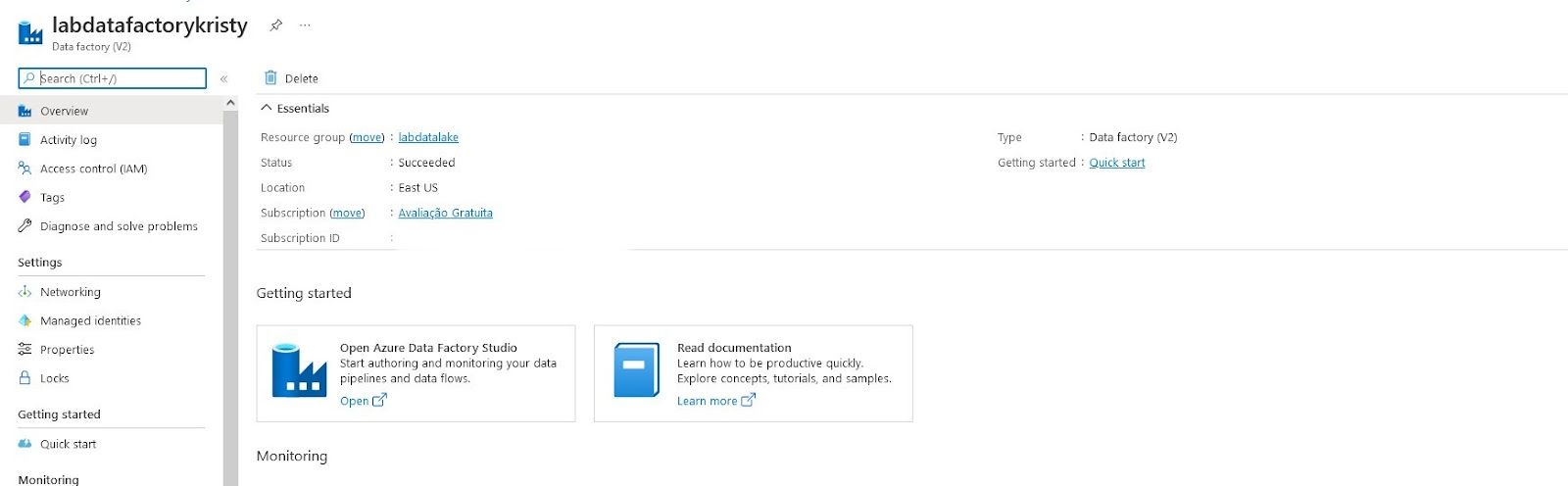The image size is (1568, 486).
Task: Click the Azure Data Factory Studio icon
Action: pos(299,370)
